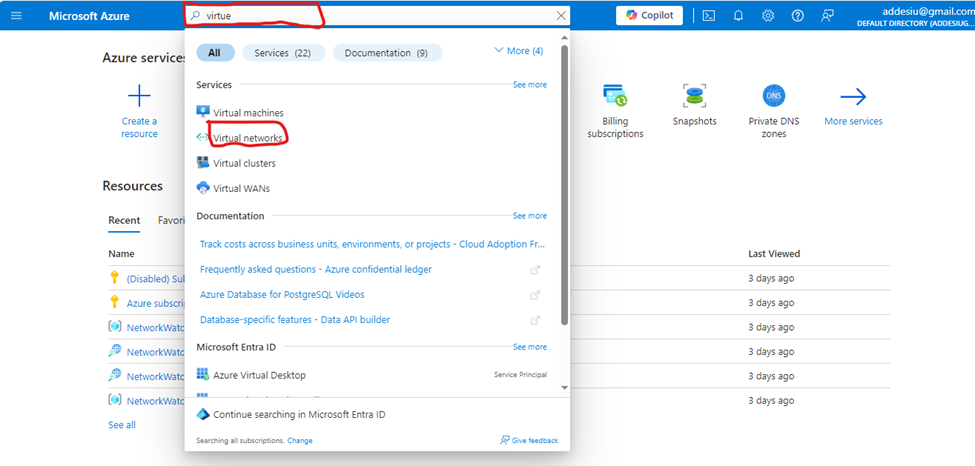Click the Microsoft Azure home title
Viewport: 975px width, 466px height.
(90, 16)
